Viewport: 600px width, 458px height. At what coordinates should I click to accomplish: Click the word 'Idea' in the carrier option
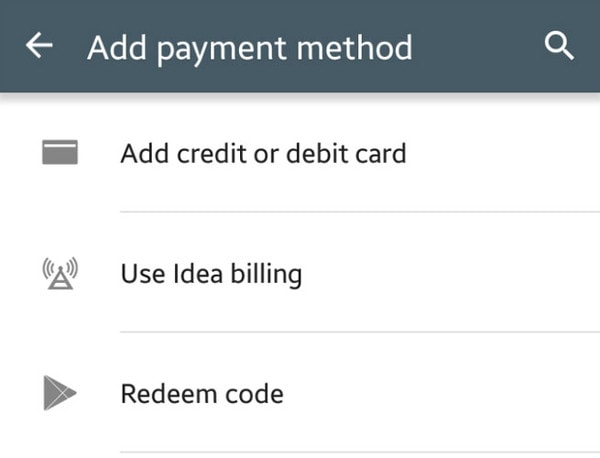198,274
